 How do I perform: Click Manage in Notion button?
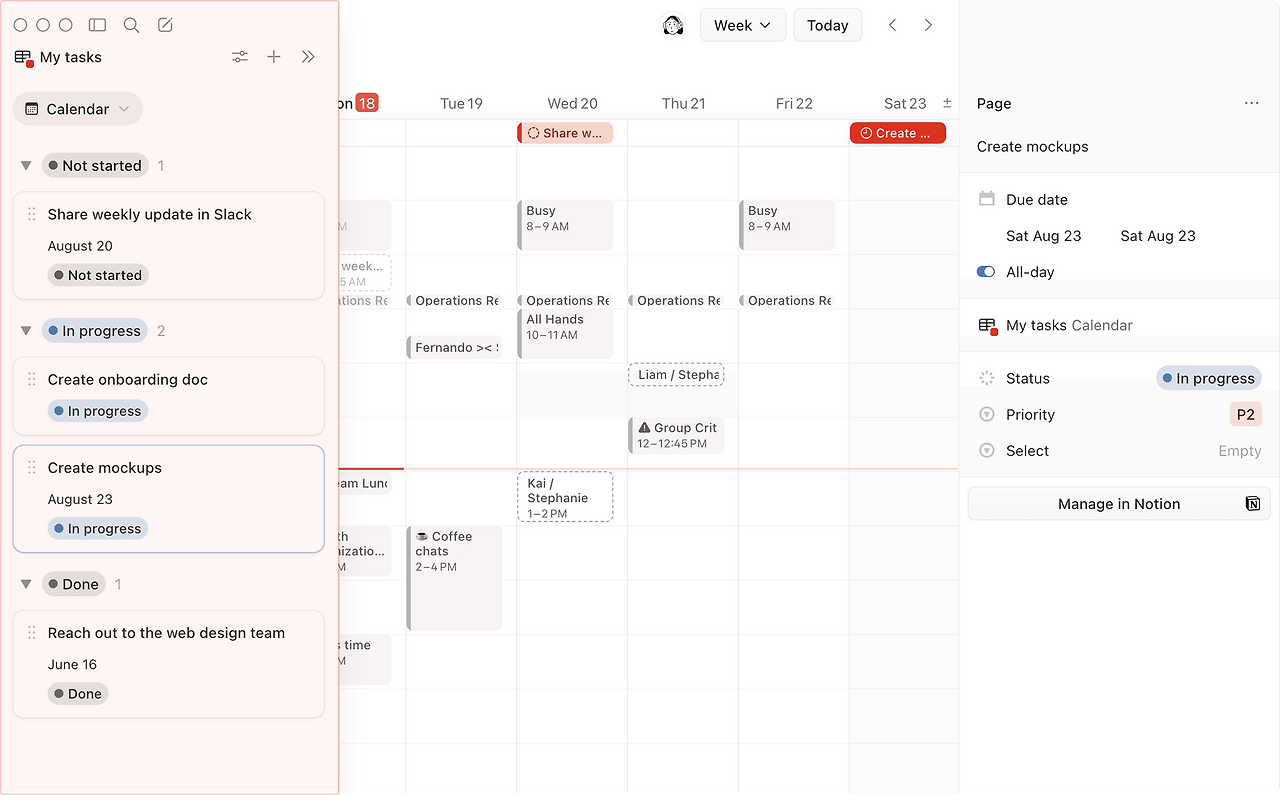tap(1119, 504)
